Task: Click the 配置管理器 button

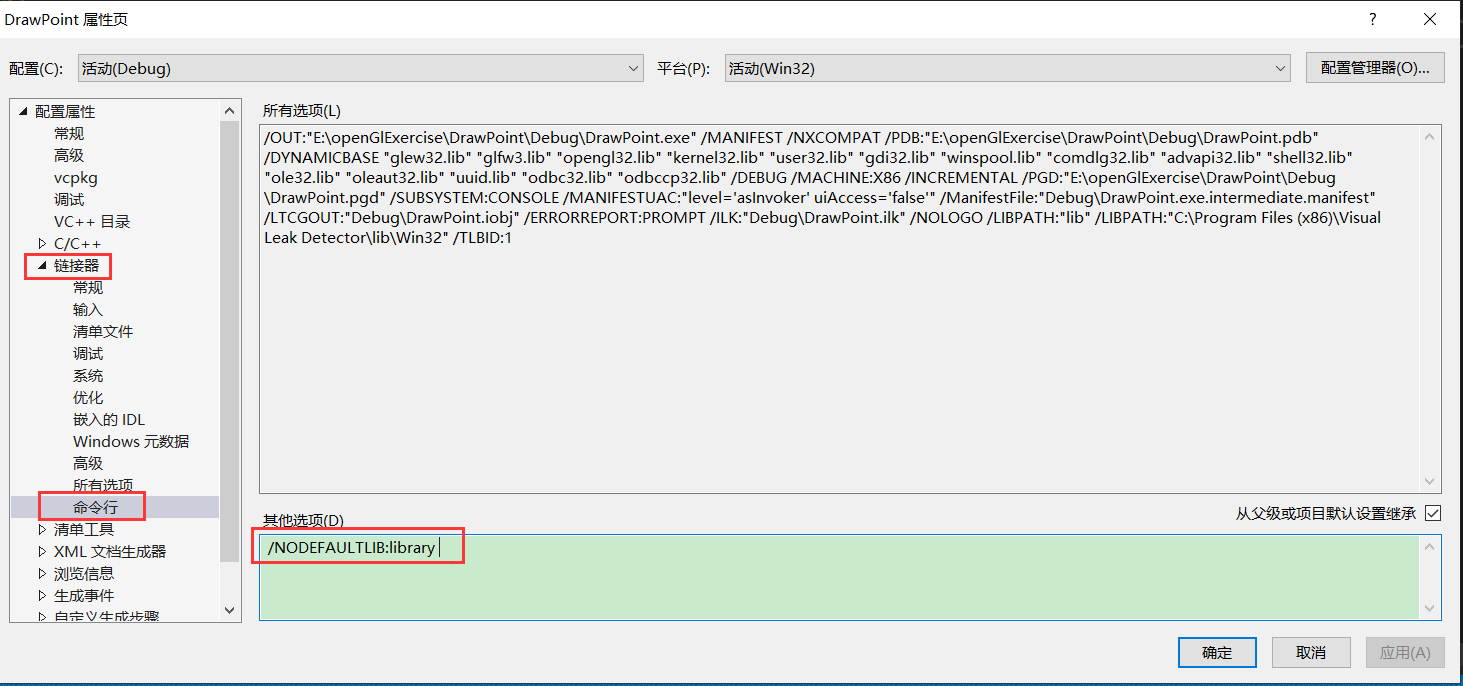Action: point(1374,67)
